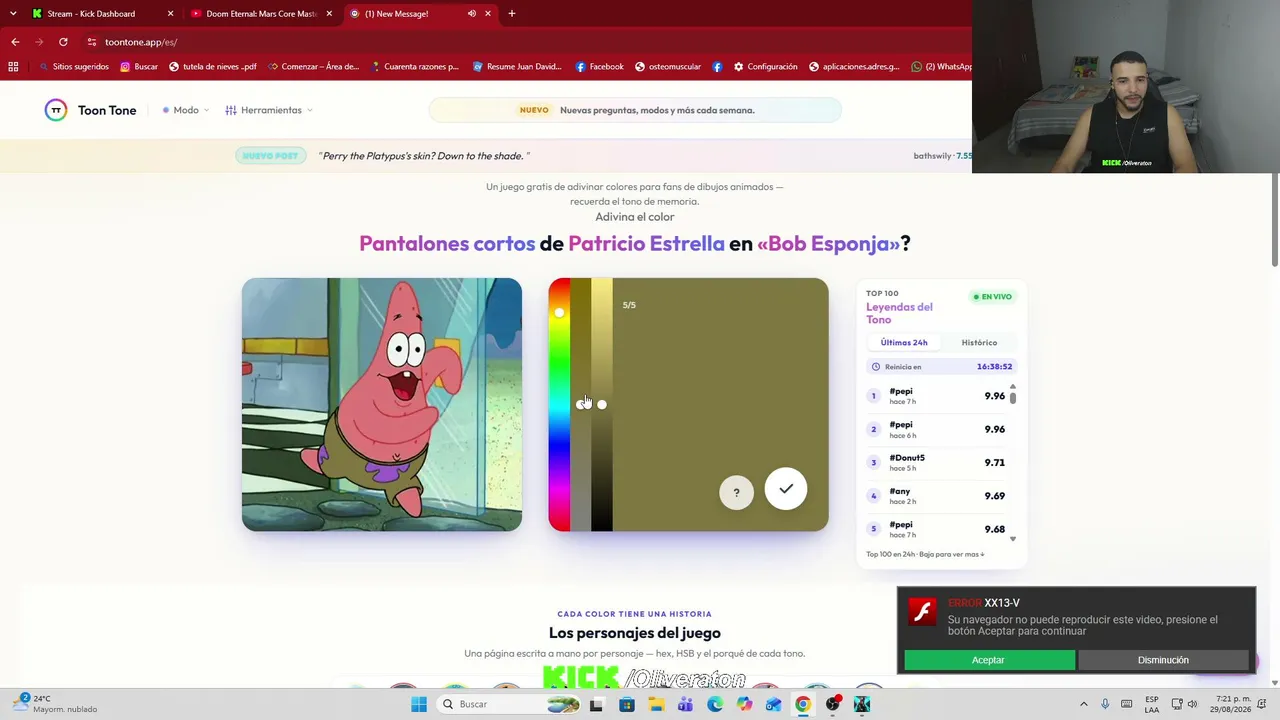The image size is (1280, 720).
Task: Open the Configuración bookmark
Action: pyautogui.click(x=765, y=67)
